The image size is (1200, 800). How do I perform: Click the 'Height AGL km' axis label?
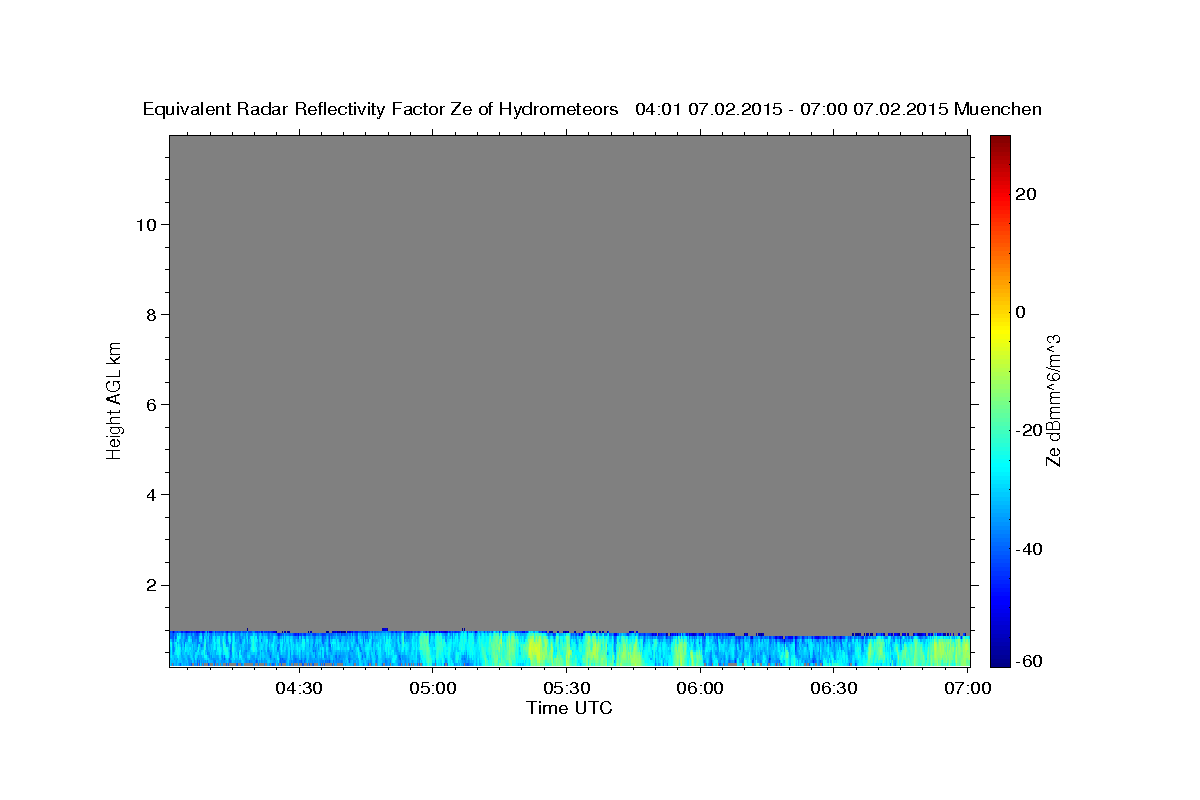pyautogui.click(x=114, y=399)
